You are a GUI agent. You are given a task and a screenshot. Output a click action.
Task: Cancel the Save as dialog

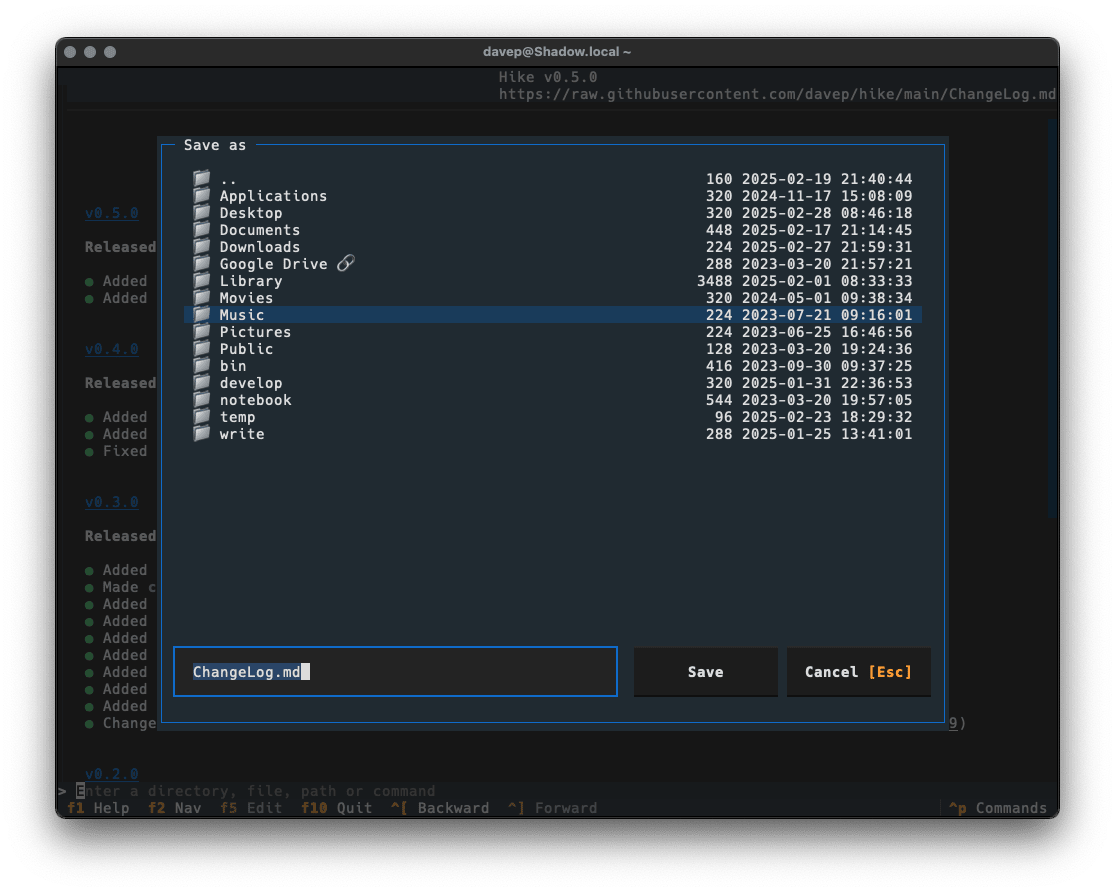[x=858, y=671]
